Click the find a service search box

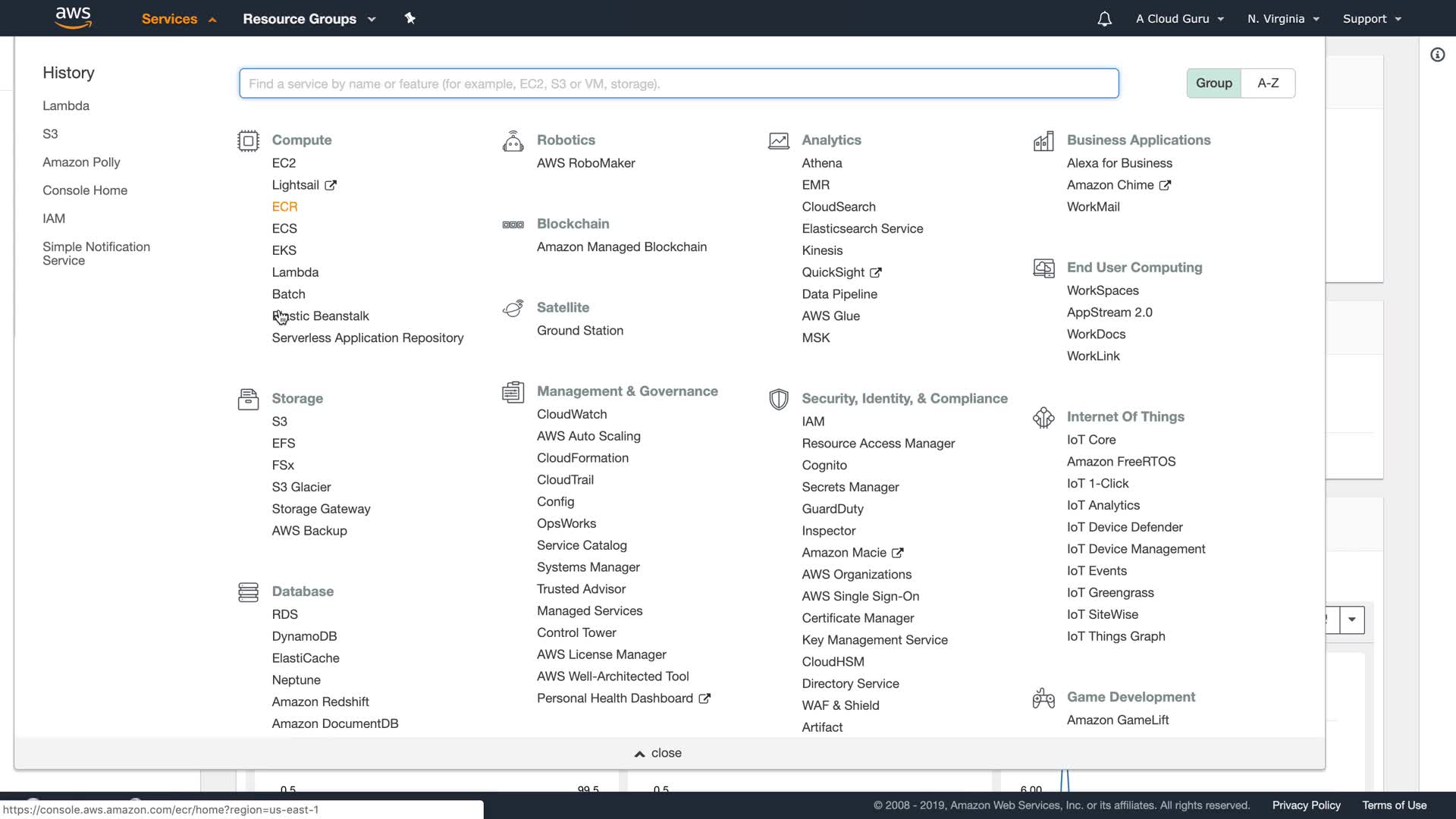tap(679, 83)
